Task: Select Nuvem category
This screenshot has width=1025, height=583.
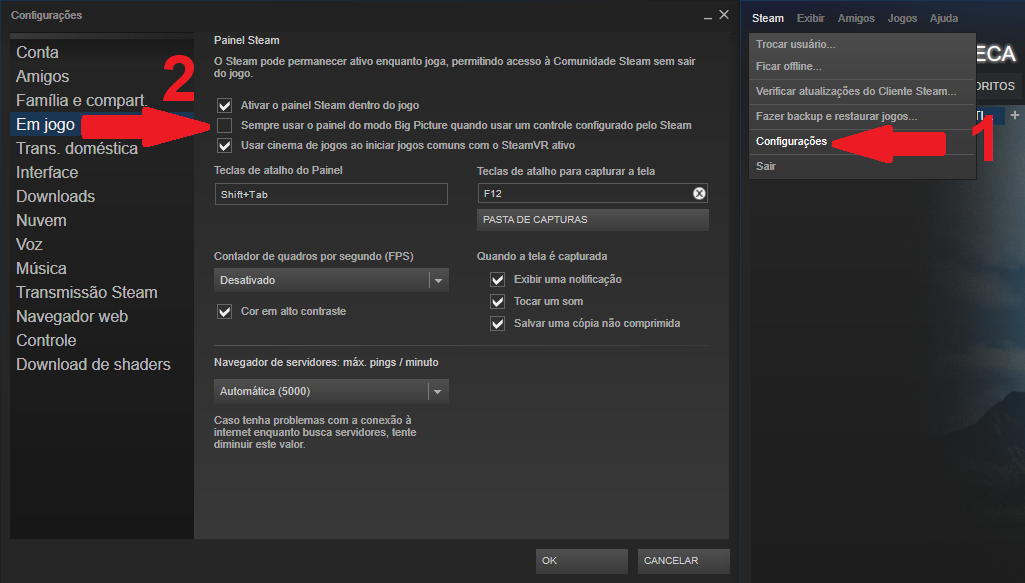Action: pos(102,220)
